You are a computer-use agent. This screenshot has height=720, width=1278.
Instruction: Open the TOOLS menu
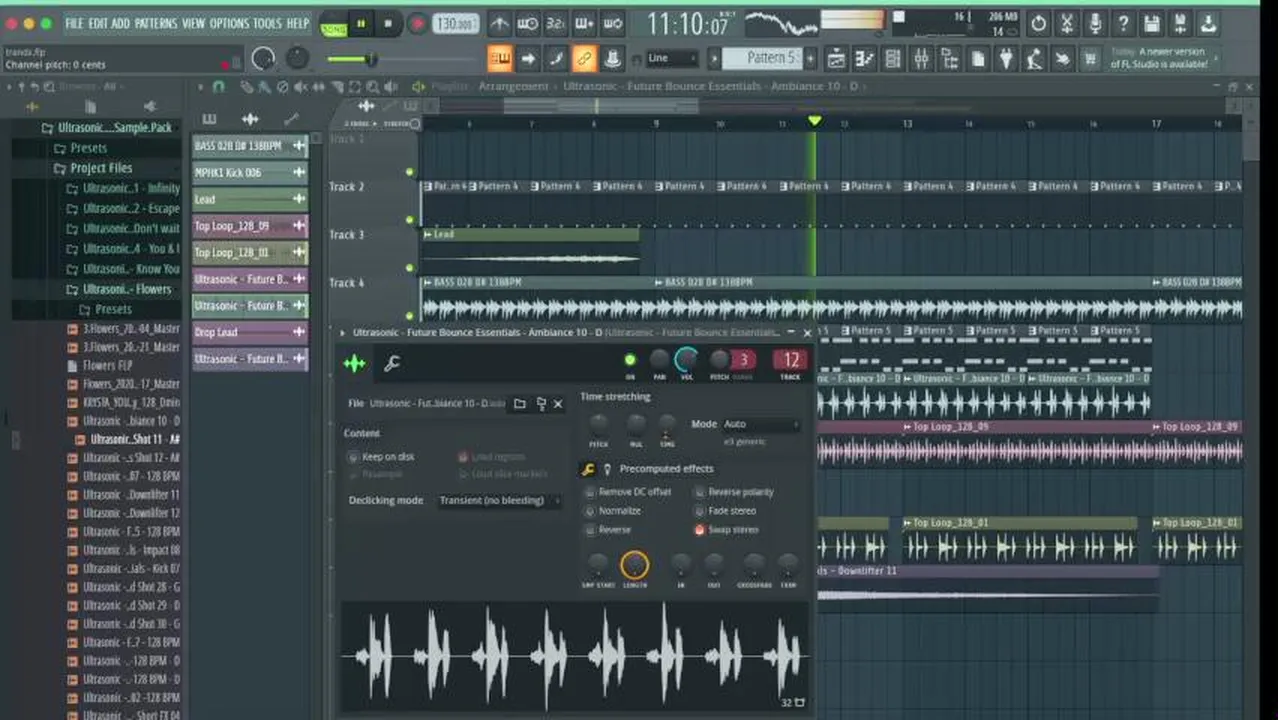[267, 23]
